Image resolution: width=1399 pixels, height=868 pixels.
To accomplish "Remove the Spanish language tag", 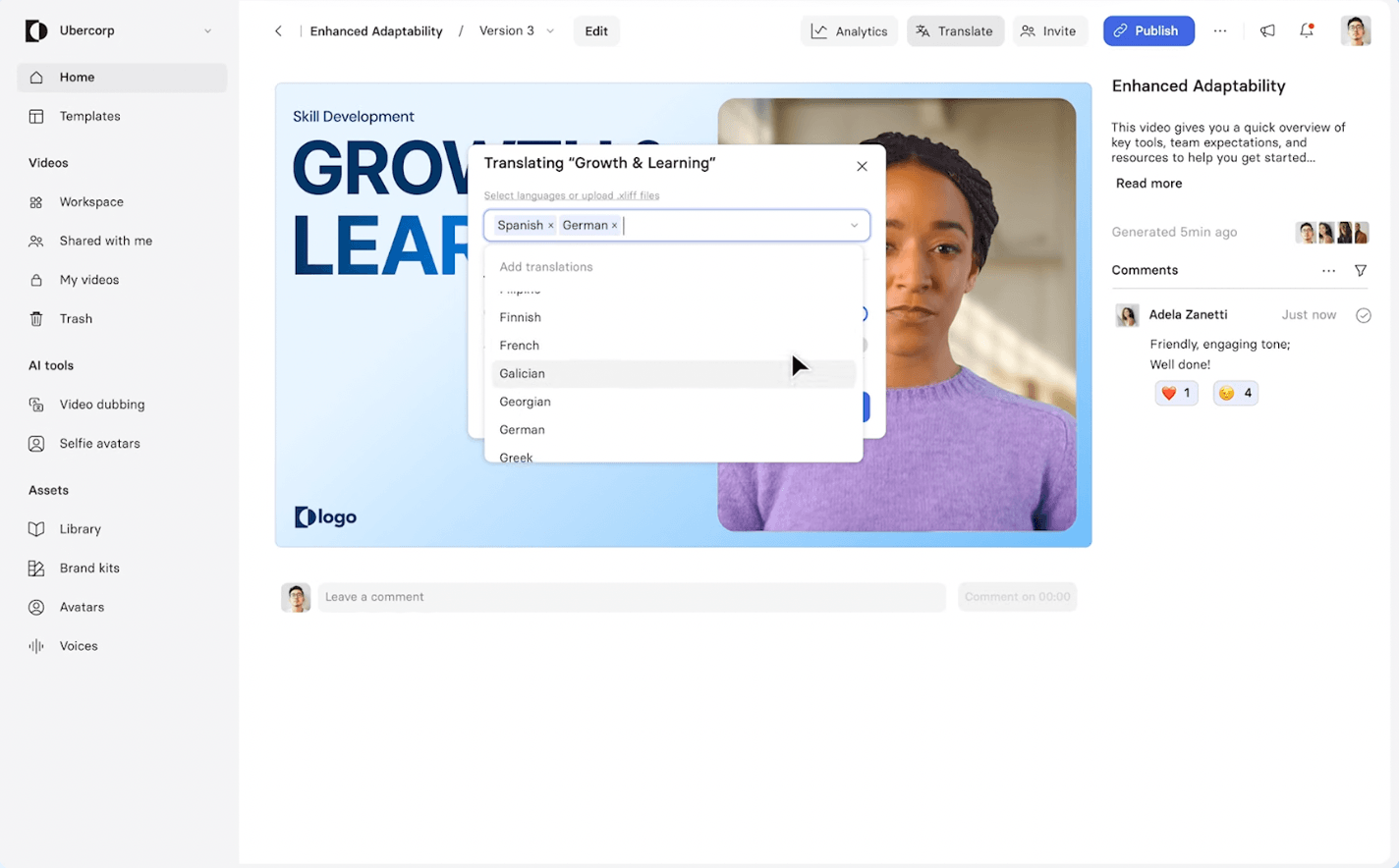I will [550, 226].
